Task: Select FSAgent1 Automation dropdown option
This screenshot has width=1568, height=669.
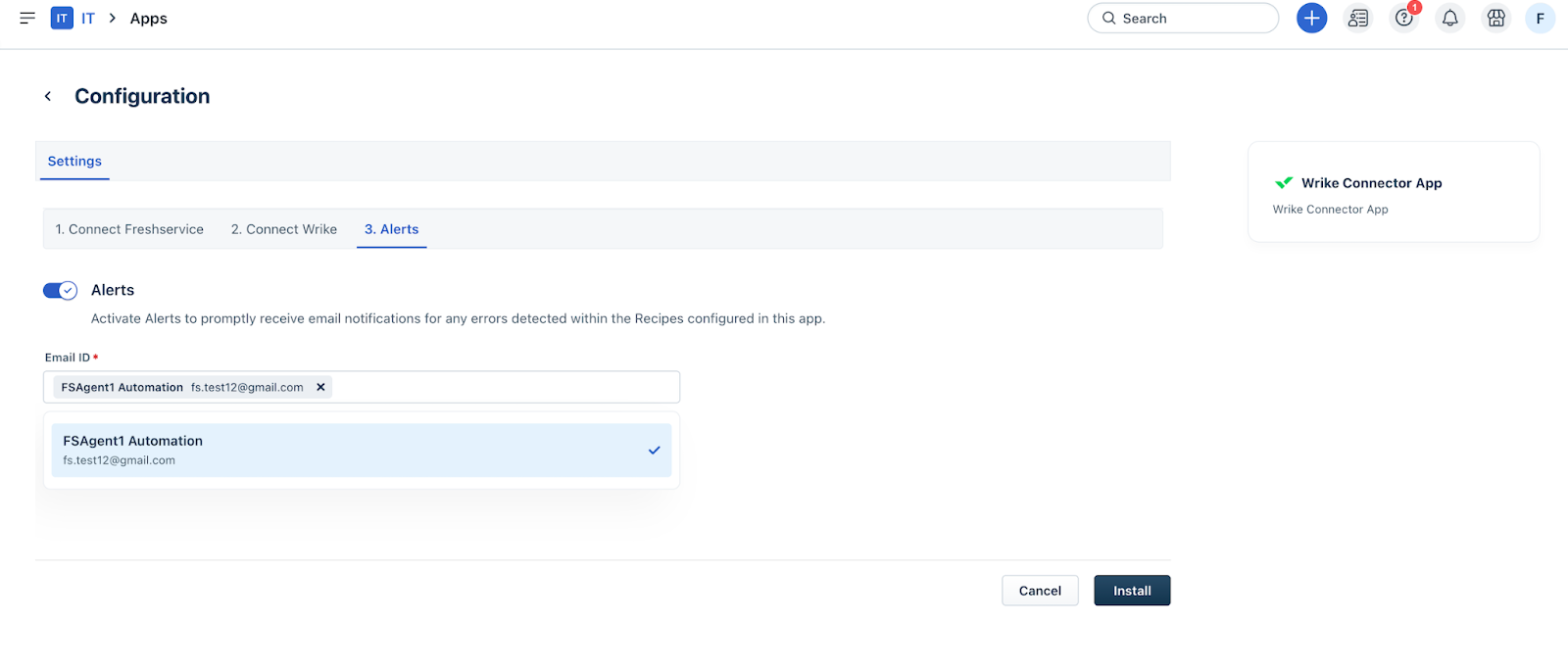Action: click(x=362, y=450)
